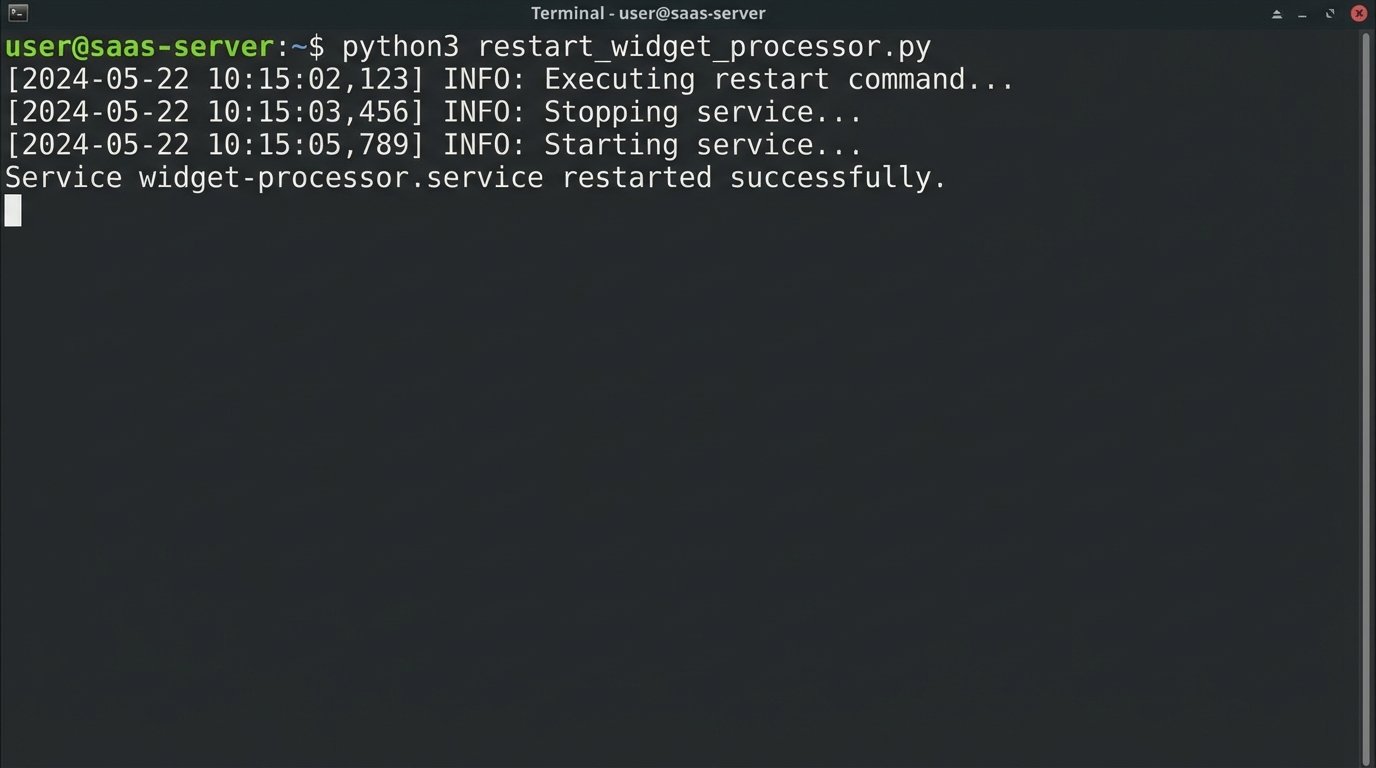
Task: Click the '$' prompt symbol
Action: coord(316,47)
